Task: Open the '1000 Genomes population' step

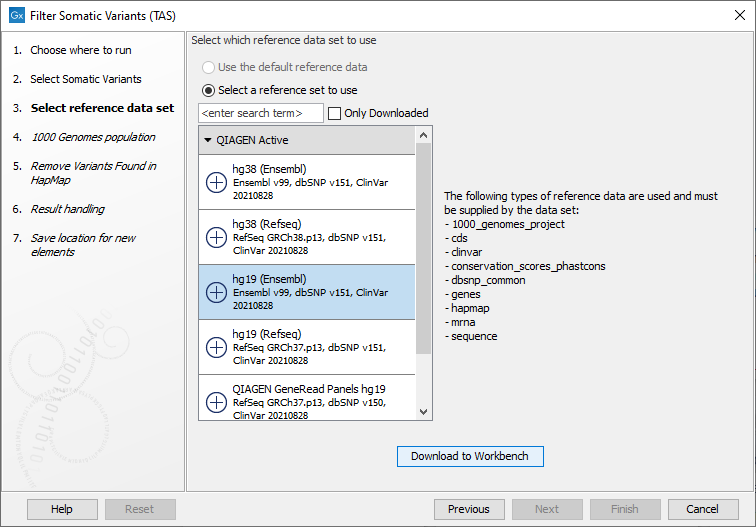Action: [92, 137]
